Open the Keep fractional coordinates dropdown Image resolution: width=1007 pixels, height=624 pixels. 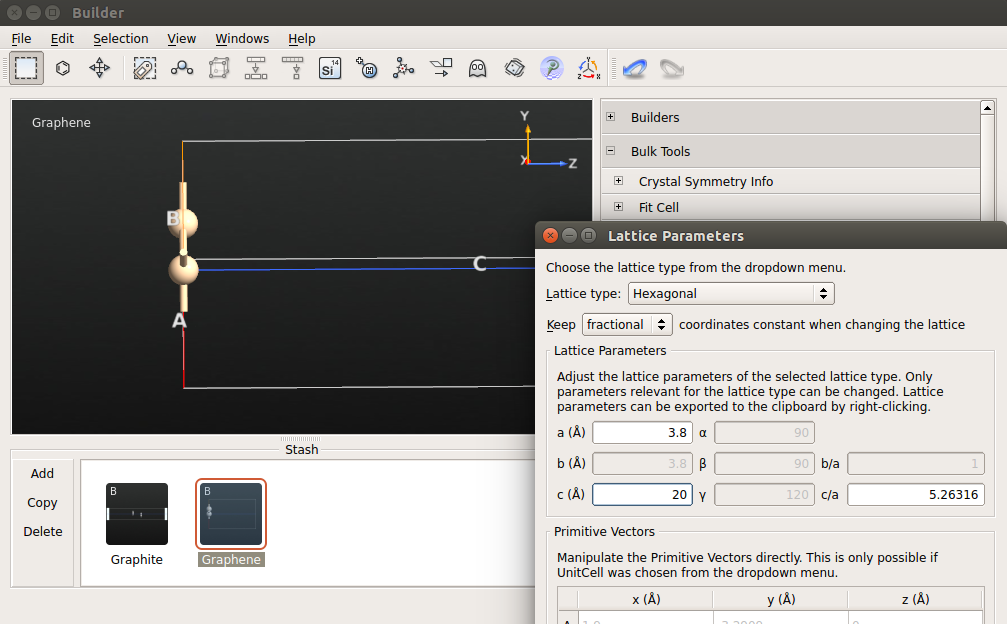(627, 324)
